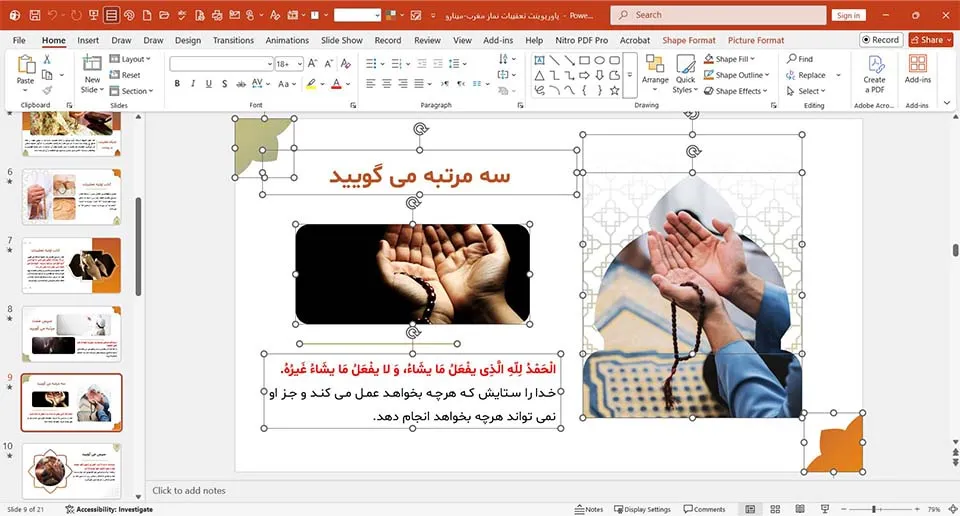The height and width of the screenshot is (516, 960).
Task: Insert a New Slide
Action: pos(92,74)
